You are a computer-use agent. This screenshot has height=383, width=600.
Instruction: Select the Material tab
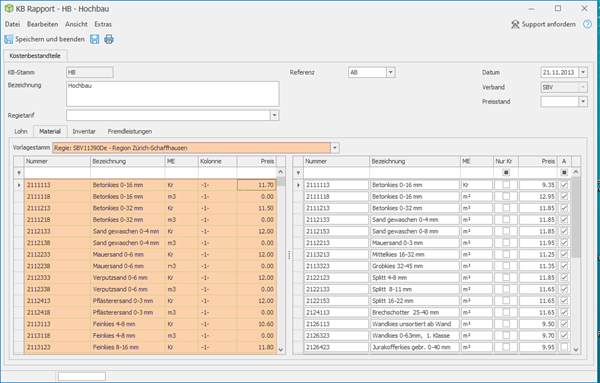[x=50, y=131]
